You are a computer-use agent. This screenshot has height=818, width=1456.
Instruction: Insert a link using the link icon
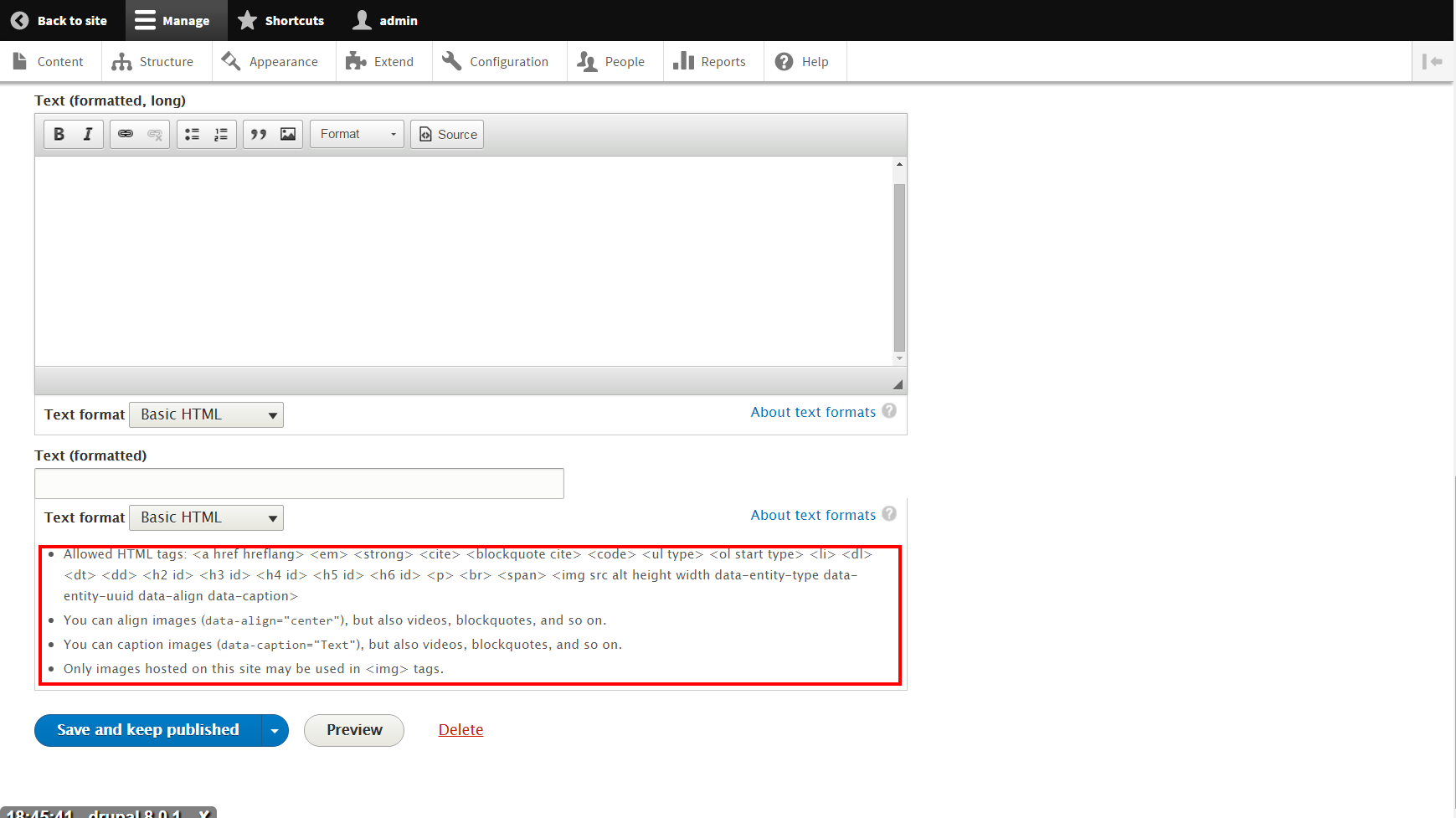click(125, 134)
